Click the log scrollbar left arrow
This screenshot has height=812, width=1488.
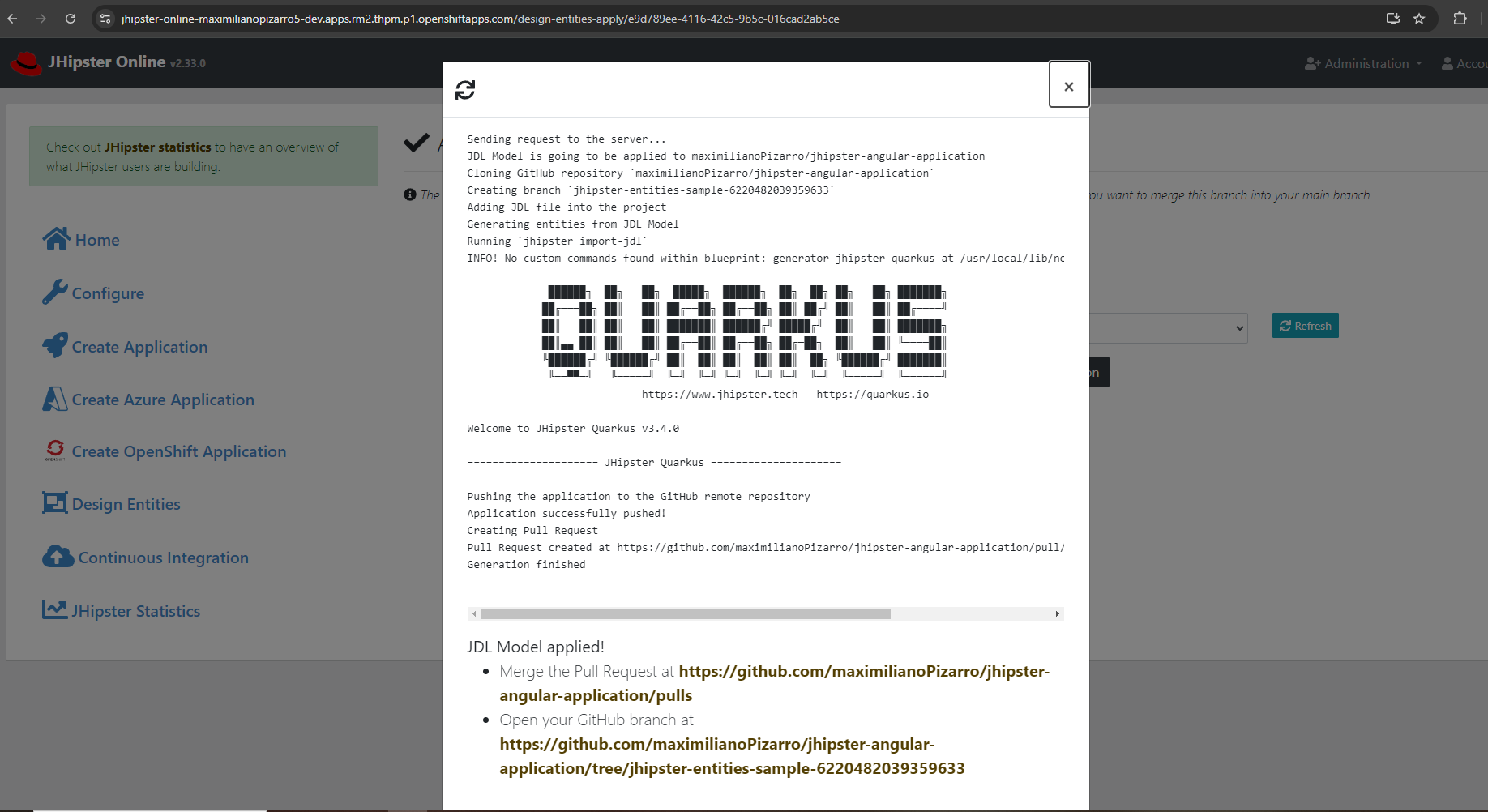(x=474, y=614)
